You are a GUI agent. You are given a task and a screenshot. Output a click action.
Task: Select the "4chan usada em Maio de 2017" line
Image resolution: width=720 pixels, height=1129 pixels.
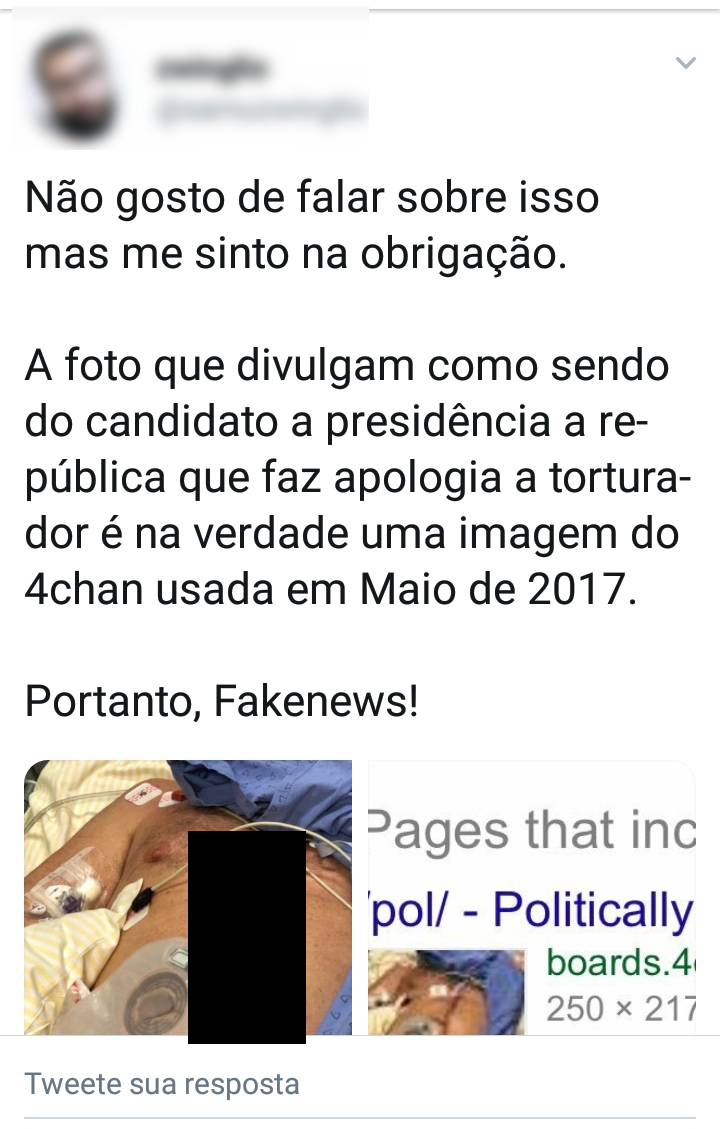[x=331, y=589]
